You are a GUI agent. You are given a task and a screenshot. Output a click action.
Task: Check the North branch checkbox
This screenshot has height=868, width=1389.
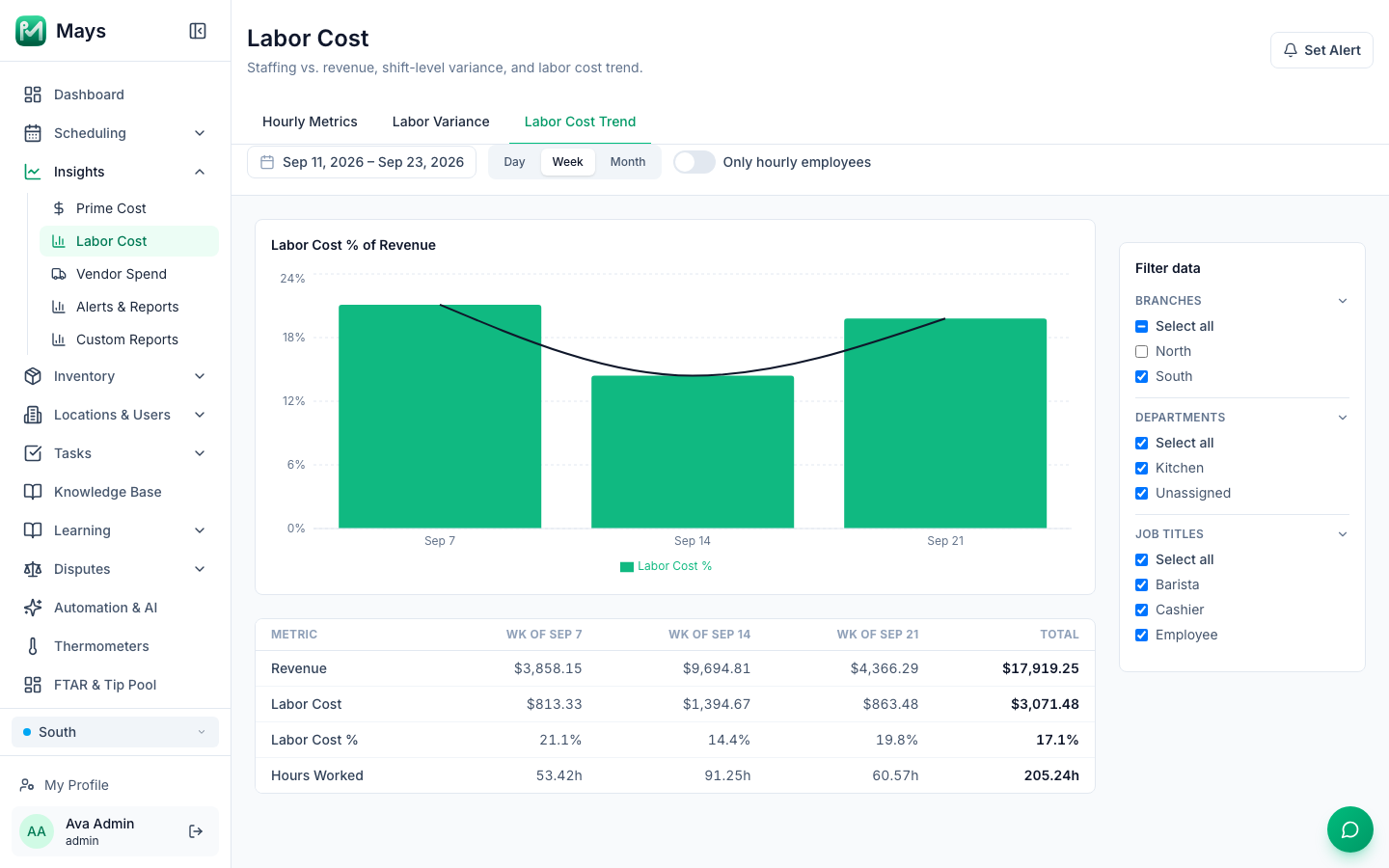coord(1142,351)
